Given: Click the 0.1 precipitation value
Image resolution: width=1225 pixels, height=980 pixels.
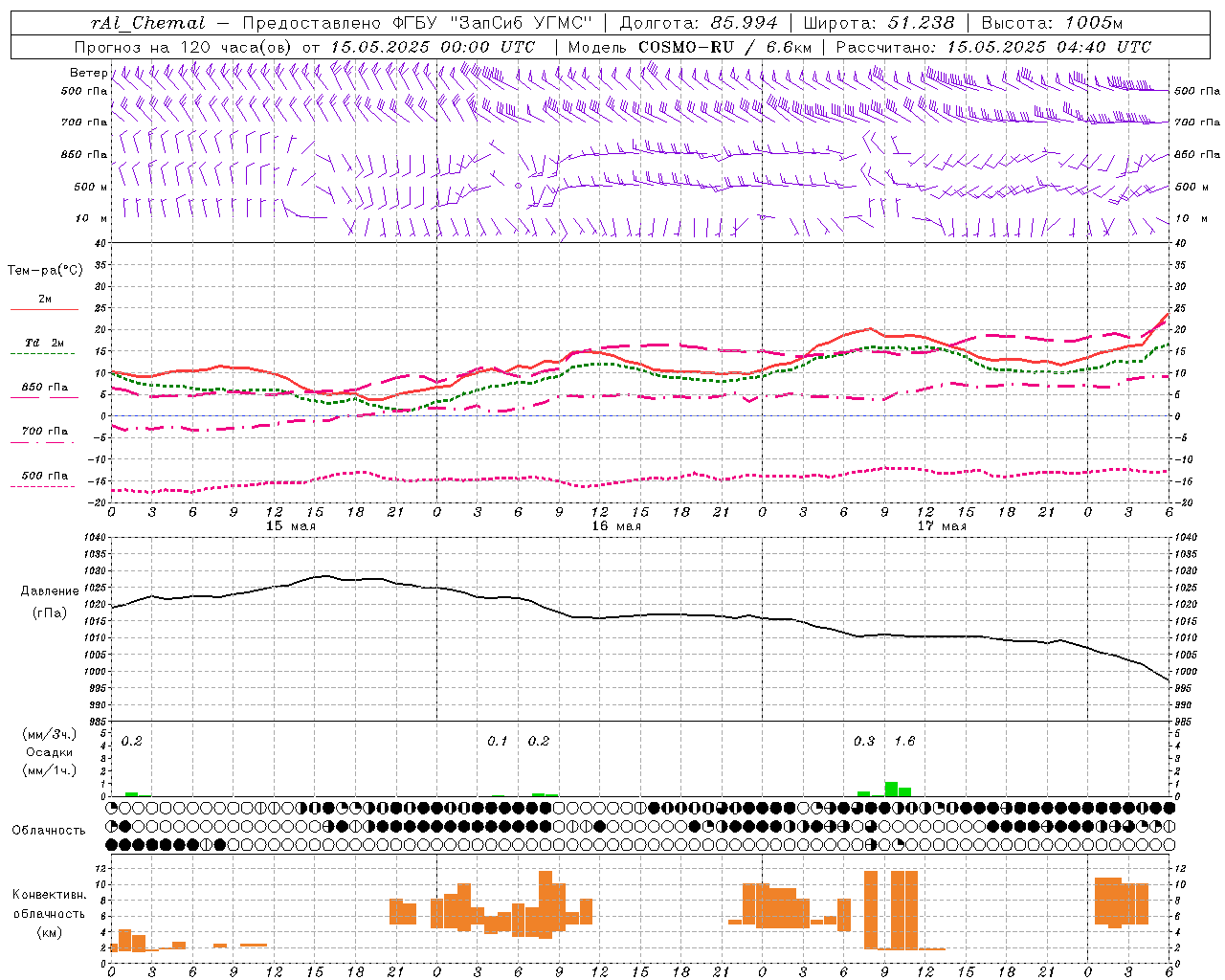Looking at the screenshot, I should (498, 741).
